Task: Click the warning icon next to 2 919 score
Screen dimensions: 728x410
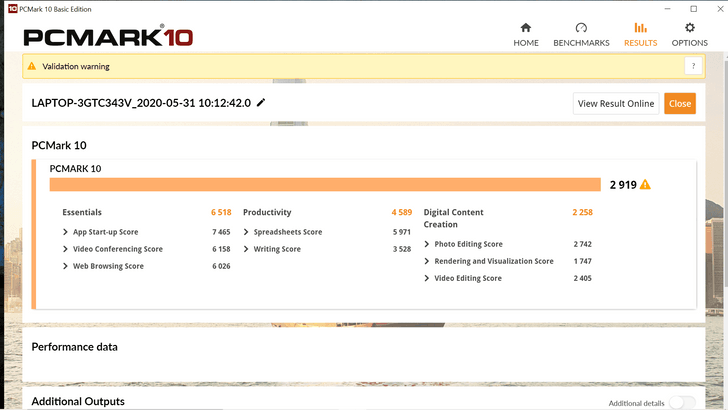Action: point(645,185)
